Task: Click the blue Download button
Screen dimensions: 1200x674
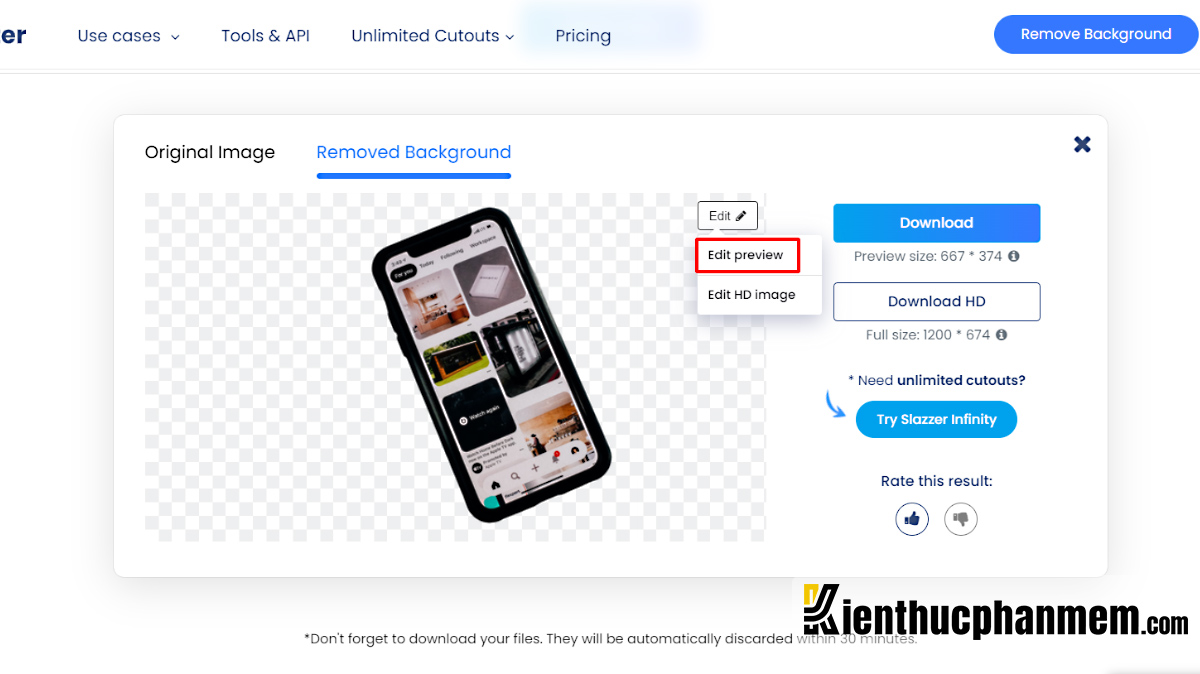Action: [937, 223]
